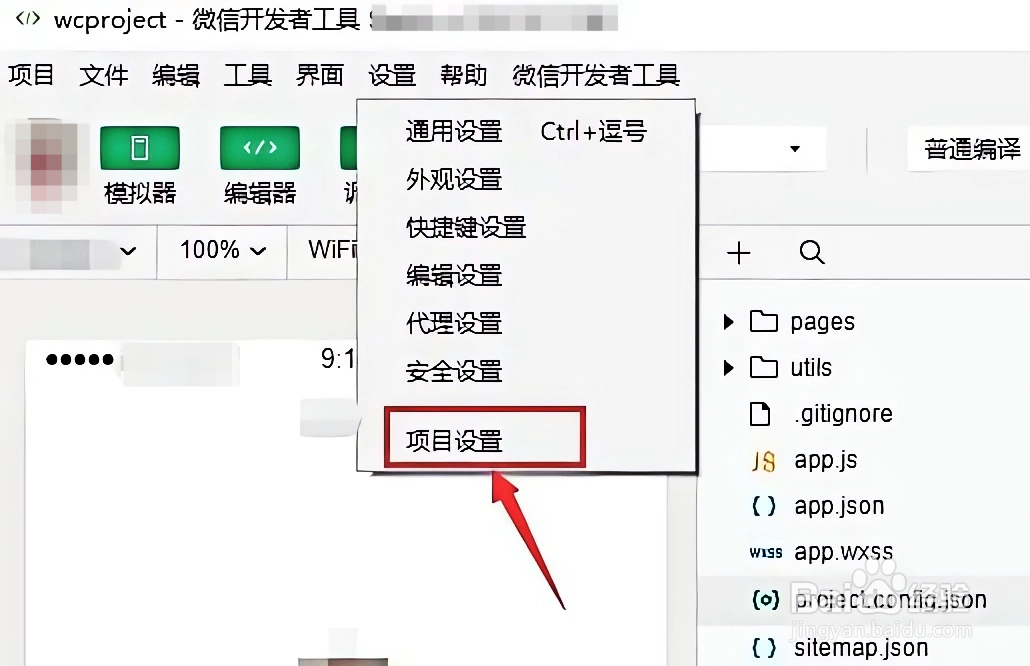
Task: Open file search with magnifier icon
Action: [812, 252]
